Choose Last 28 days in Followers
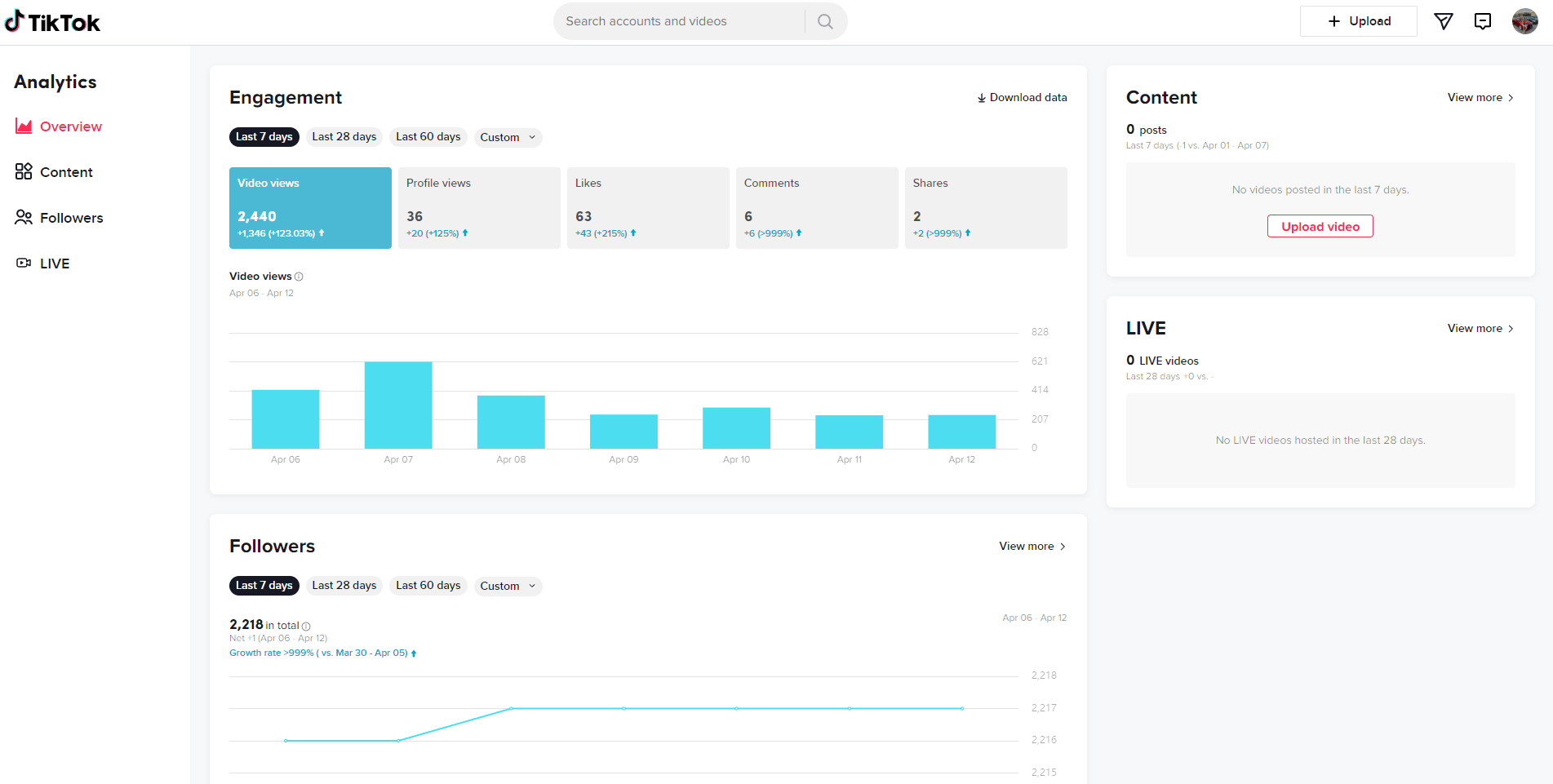 point(344,586)
